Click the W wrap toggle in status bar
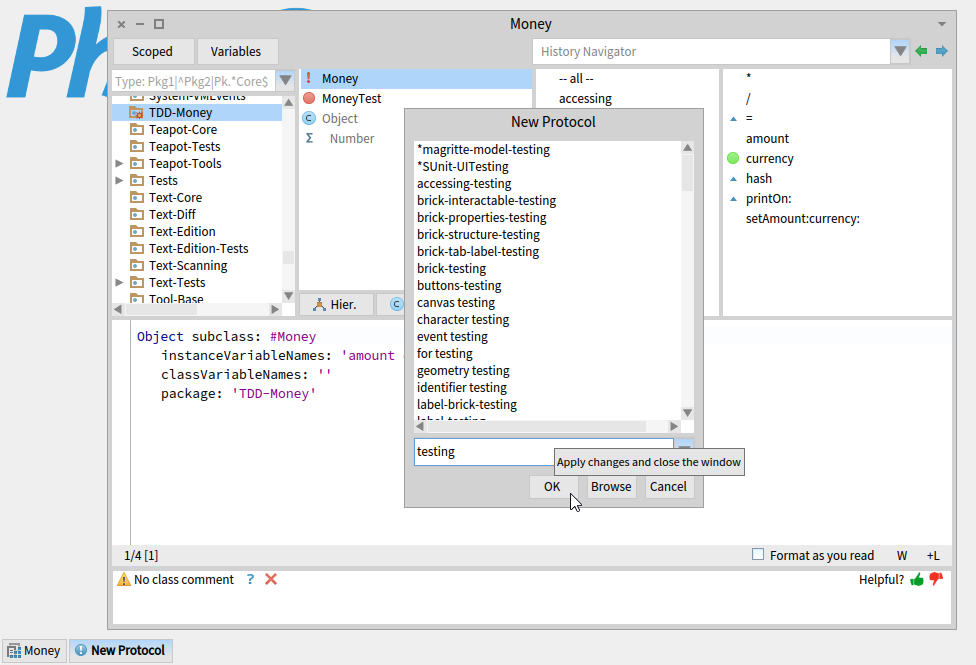976x665 pixels. tap(902, 555)
